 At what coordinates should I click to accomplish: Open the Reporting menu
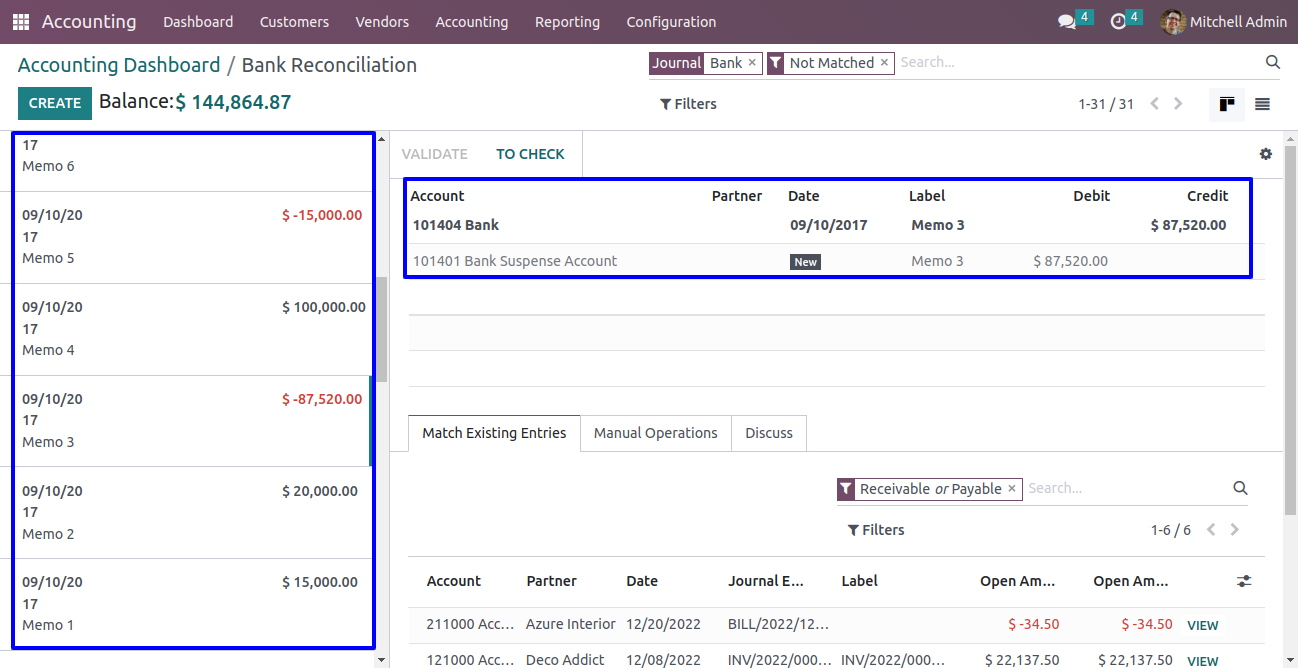click(x=567, y=22)
